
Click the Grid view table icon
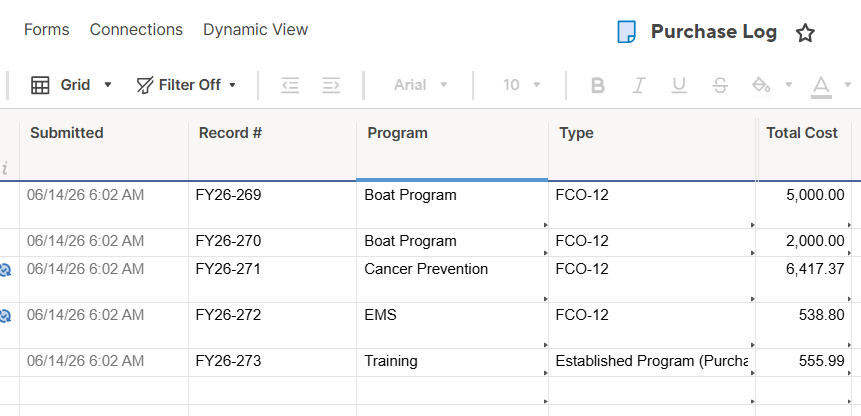click(40, 85)
